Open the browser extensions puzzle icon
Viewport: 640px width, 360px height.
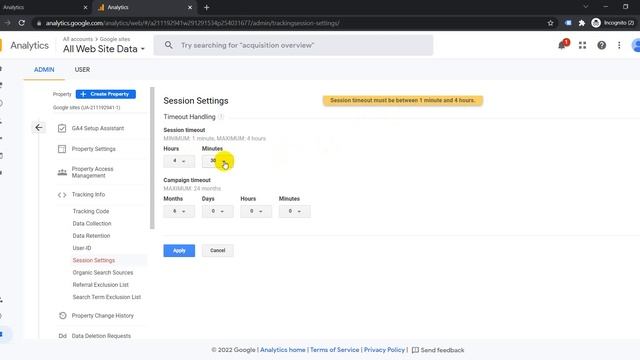582,23
